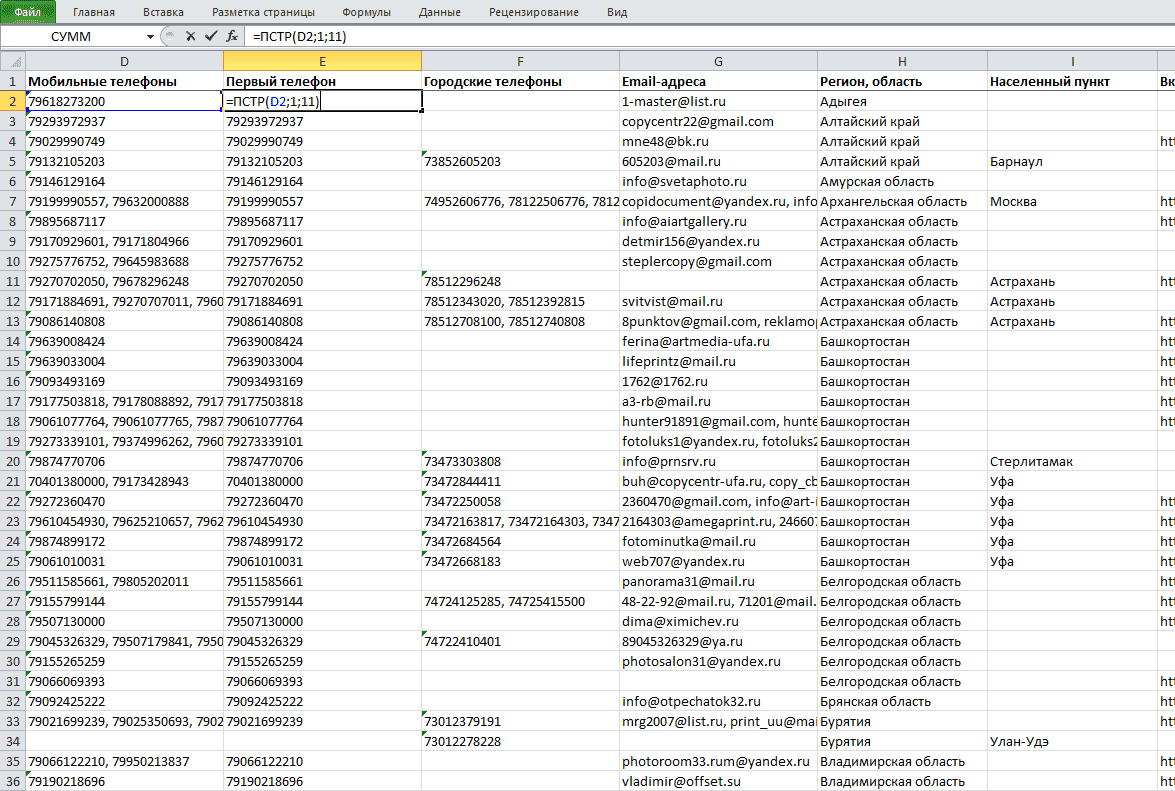
Task: Select column E header
Action: coord(322,61)
